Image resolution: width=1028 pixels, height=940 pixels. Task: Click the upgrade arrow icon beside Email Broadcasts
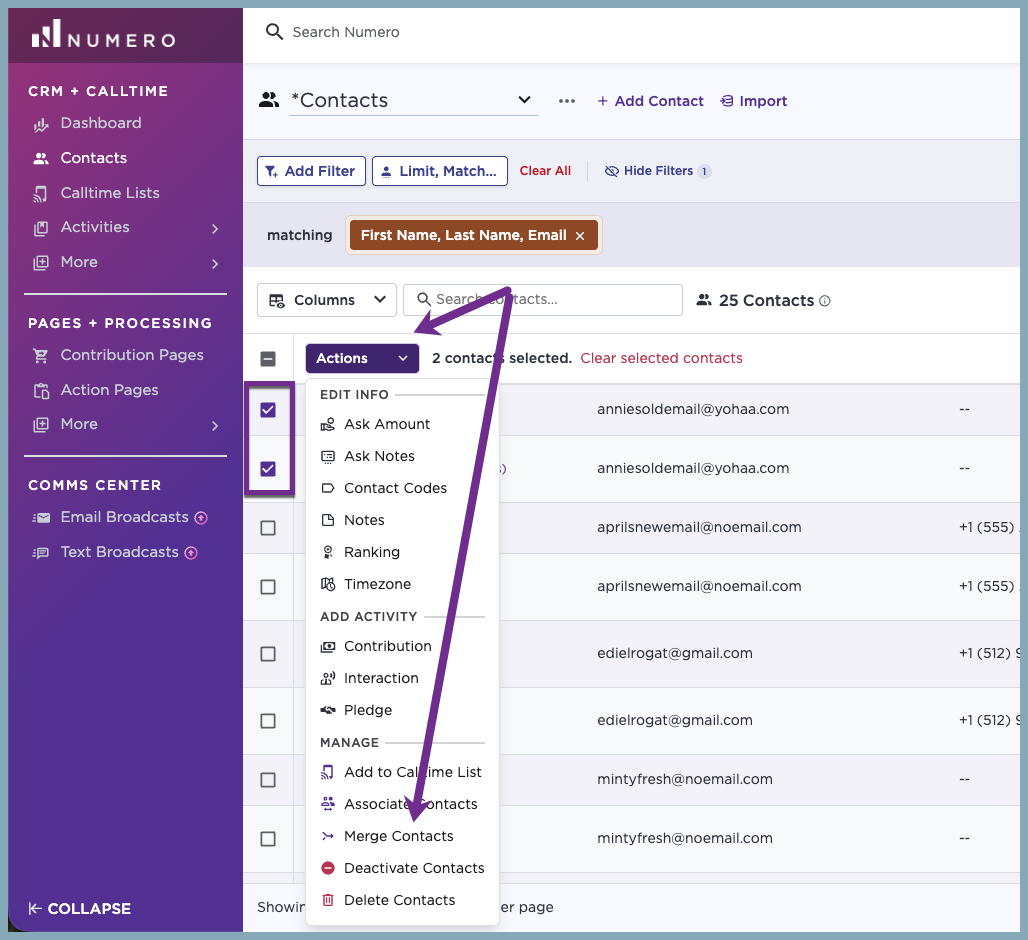(x=201, y=518)
